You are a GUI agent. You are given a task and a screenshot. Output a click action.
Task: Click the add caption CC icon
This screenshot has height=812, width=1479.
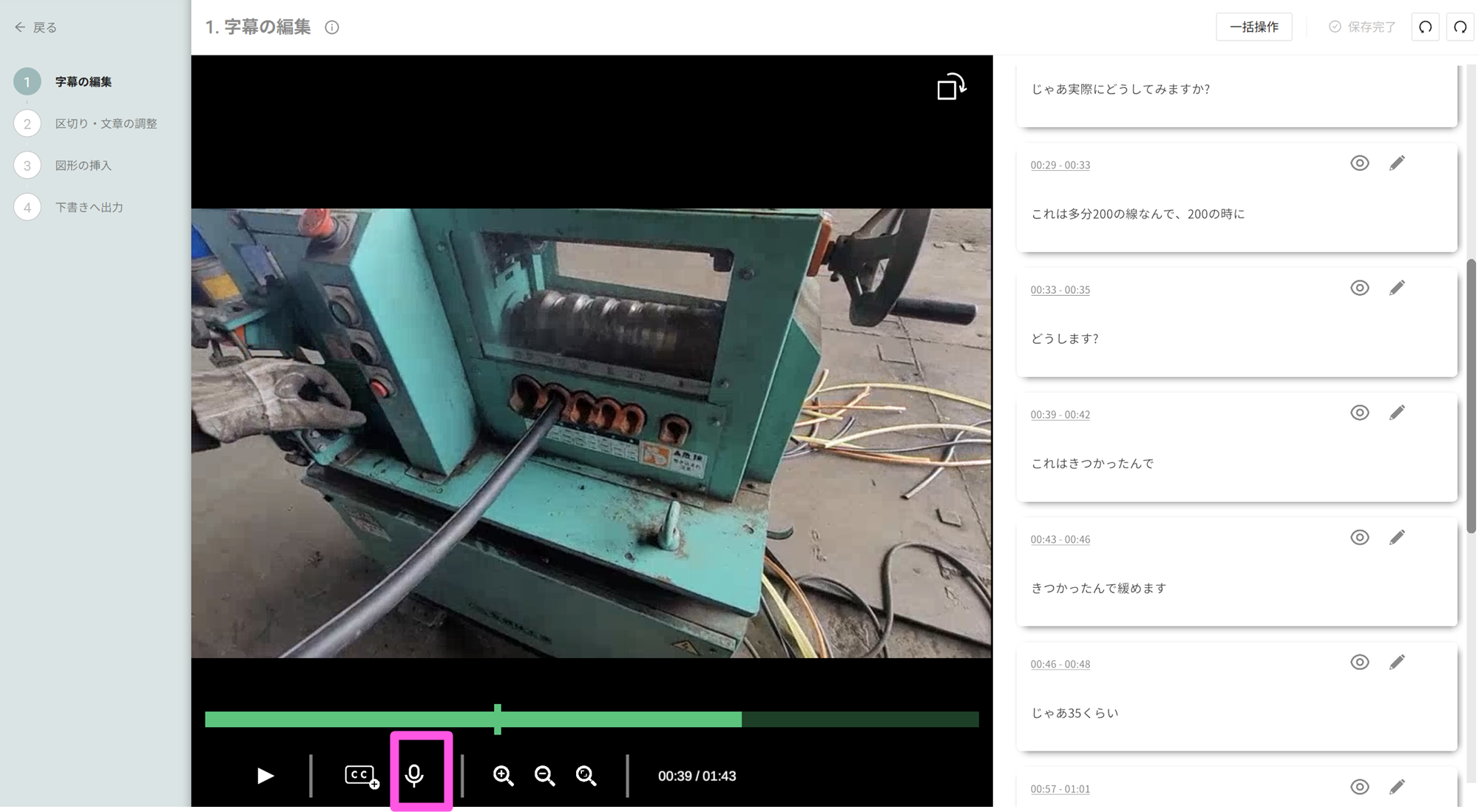(361, 775)
